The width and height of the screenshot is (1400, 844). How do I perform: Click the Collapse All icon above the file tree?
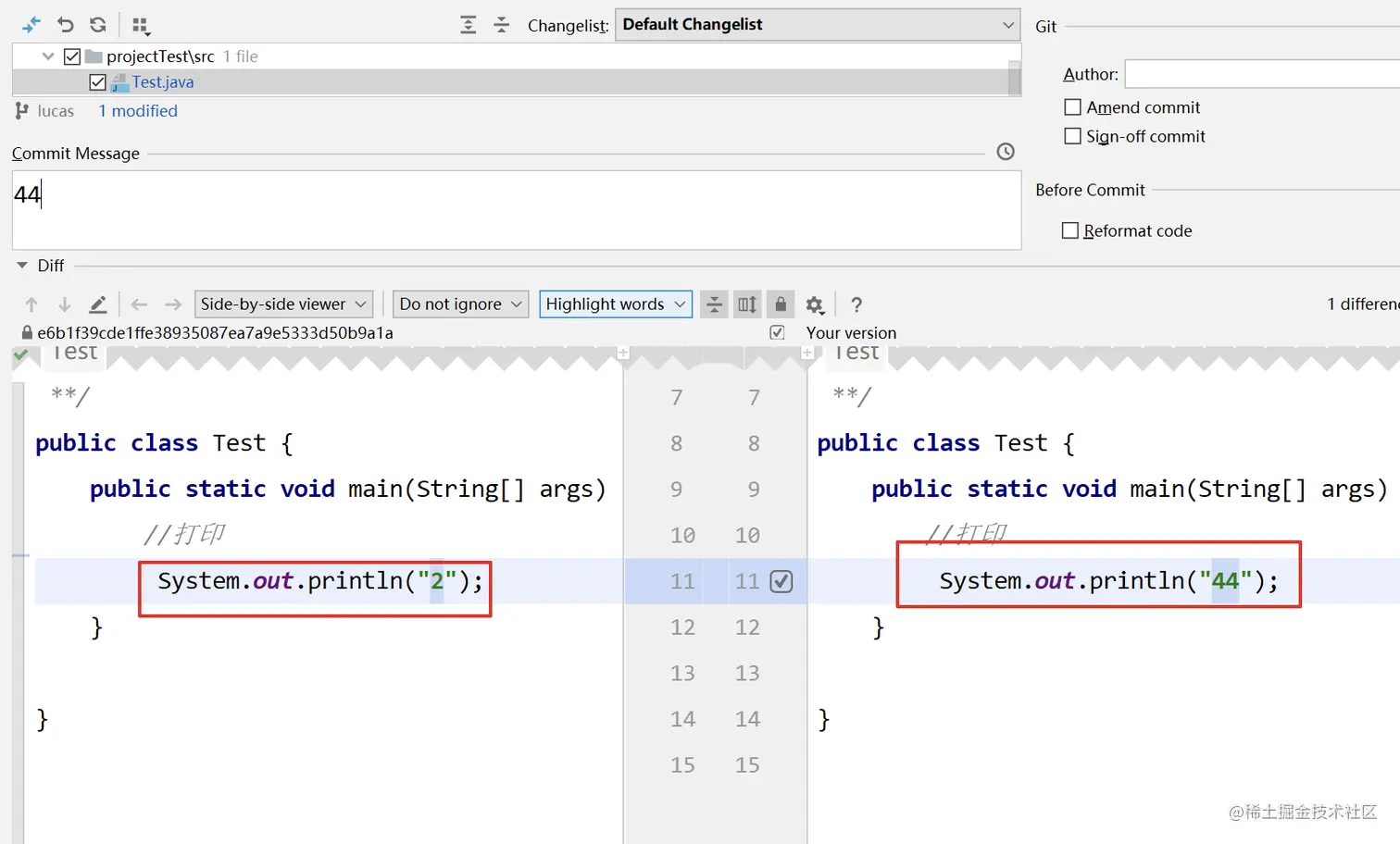click(x=502, y=25)
